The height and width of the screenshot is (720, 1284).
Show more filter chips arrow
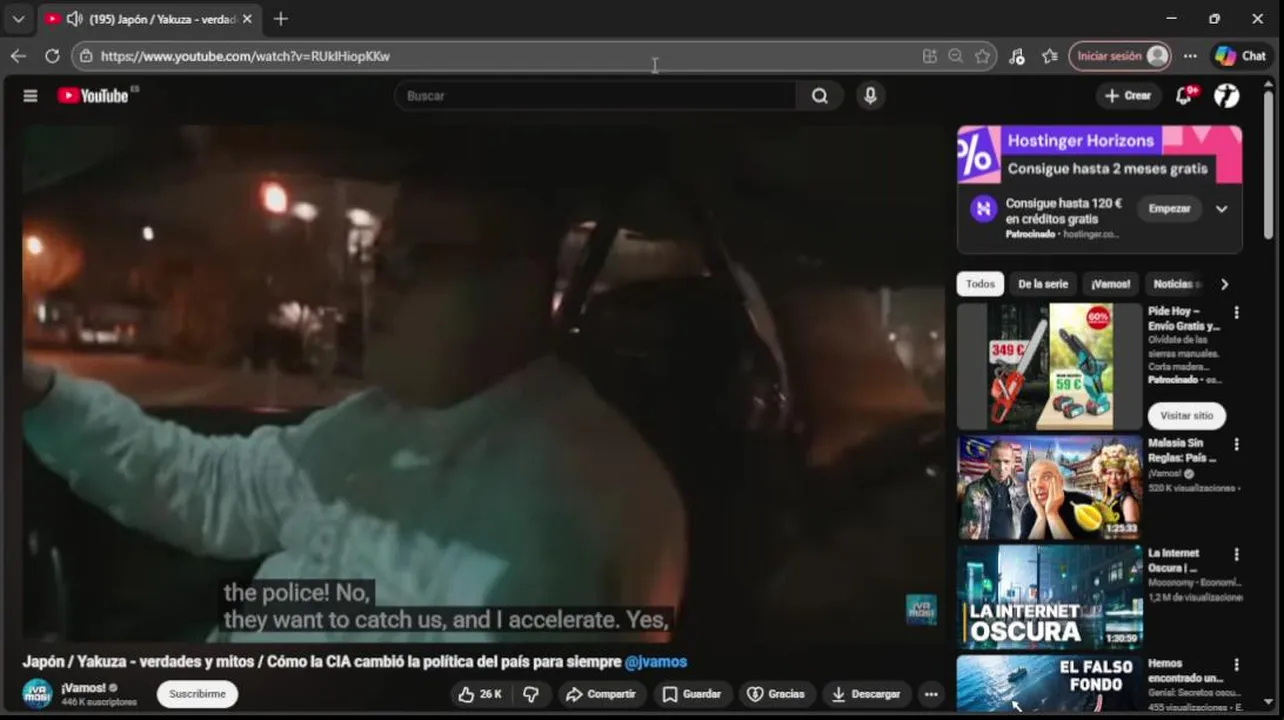1224,284
